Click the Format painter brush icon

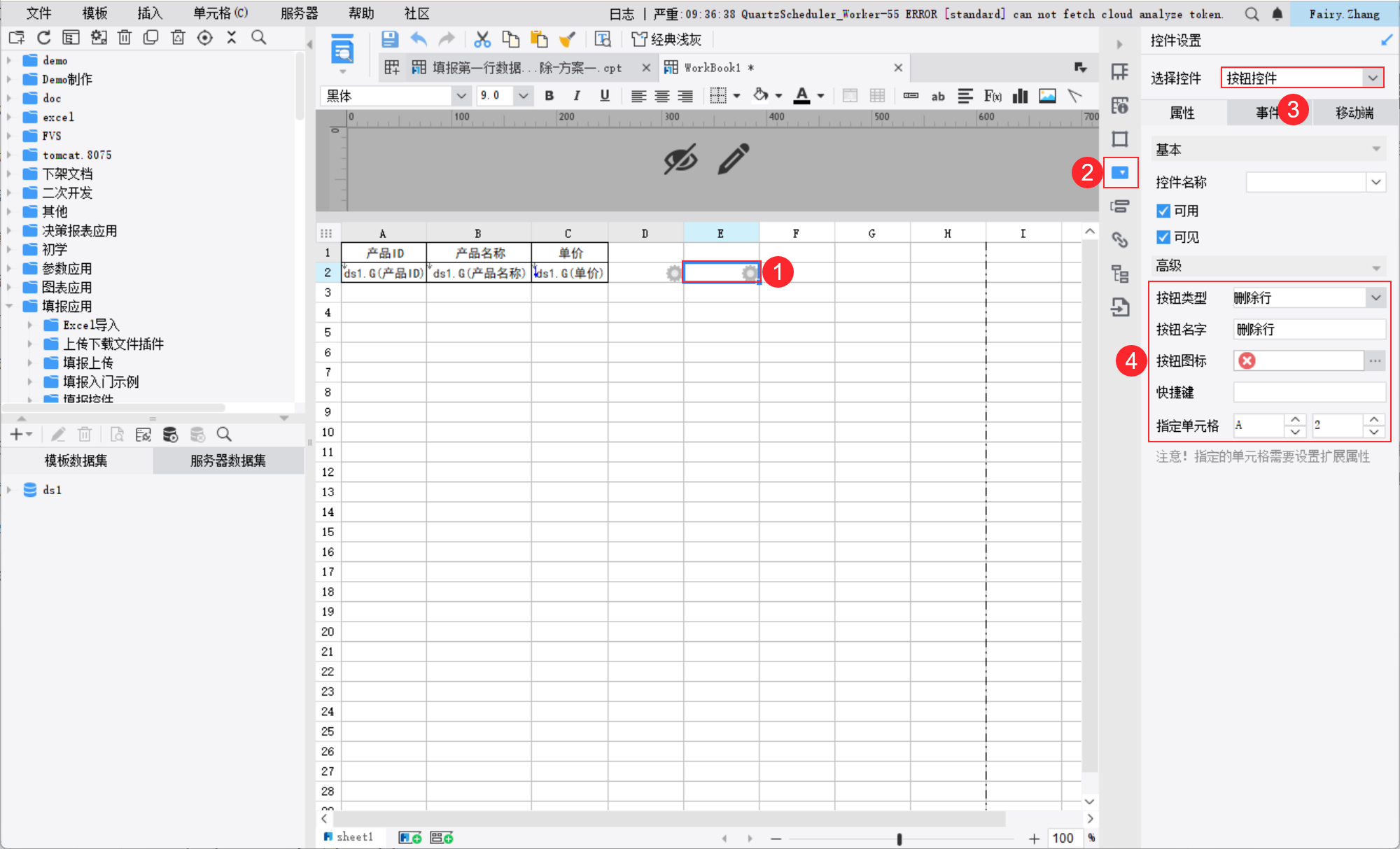pyautogui.click(x=567, y=39)
